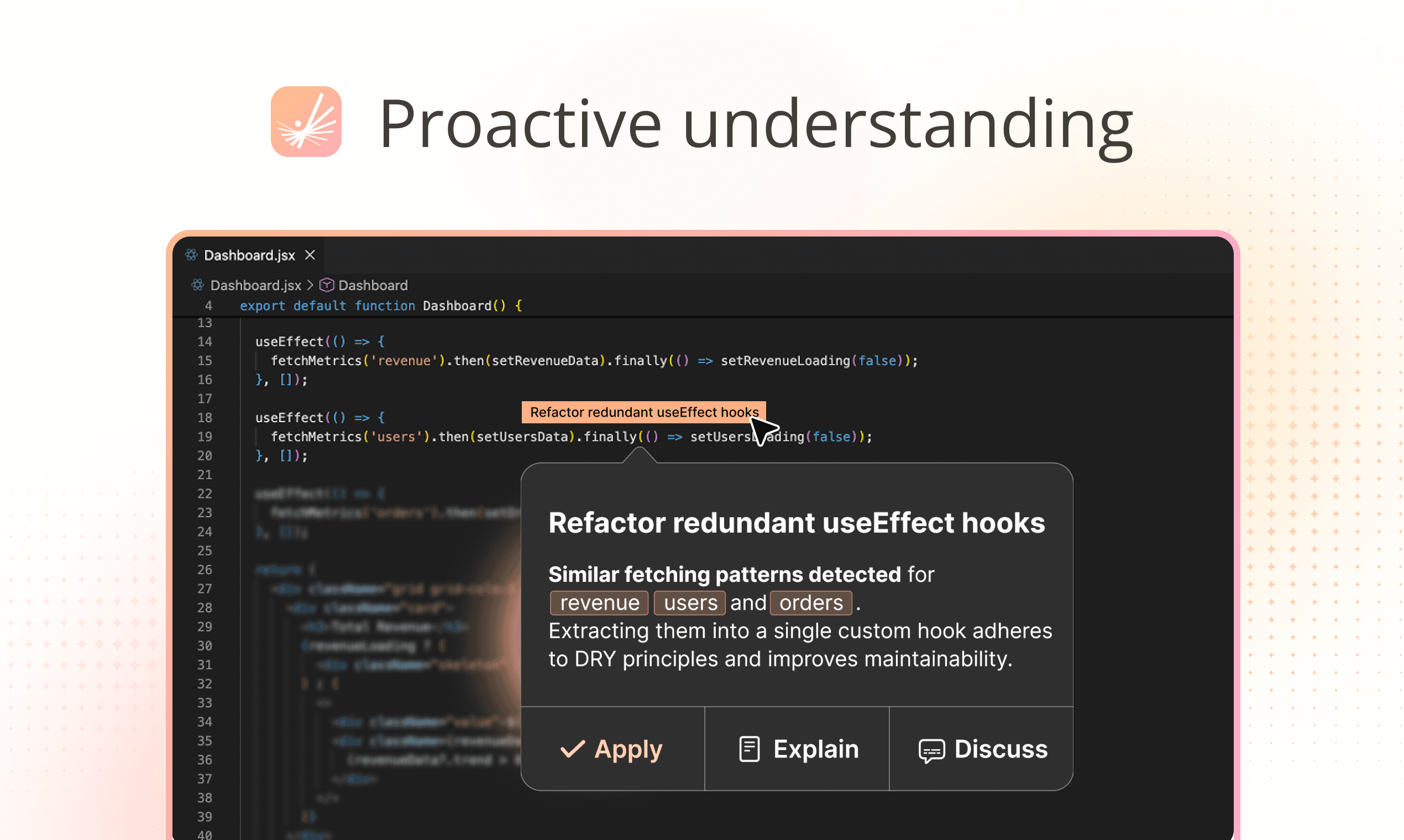1404x840 pixels.
Task: Click the Dashboard symbol cube icon in the breadcrumb
Action: (x=327, y=285)
